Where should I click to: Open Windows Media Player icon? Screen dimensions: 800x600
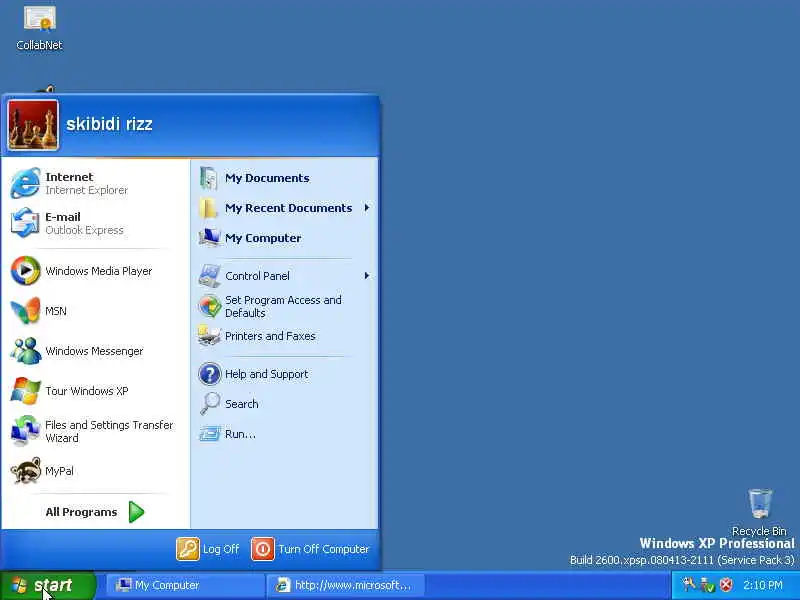pyautogui.click(x=24, y=270)
